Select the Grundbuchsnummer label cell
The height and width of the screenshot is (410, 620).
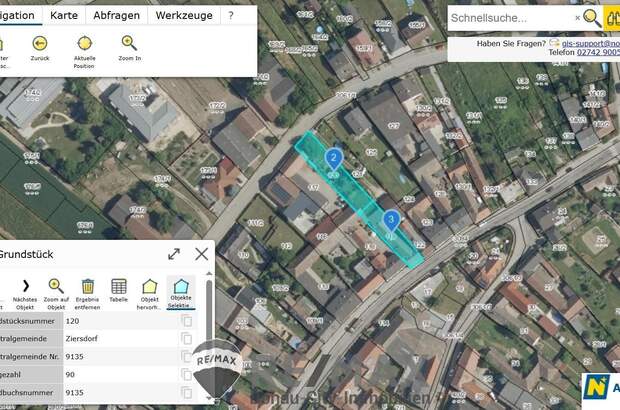click(31, 392)
